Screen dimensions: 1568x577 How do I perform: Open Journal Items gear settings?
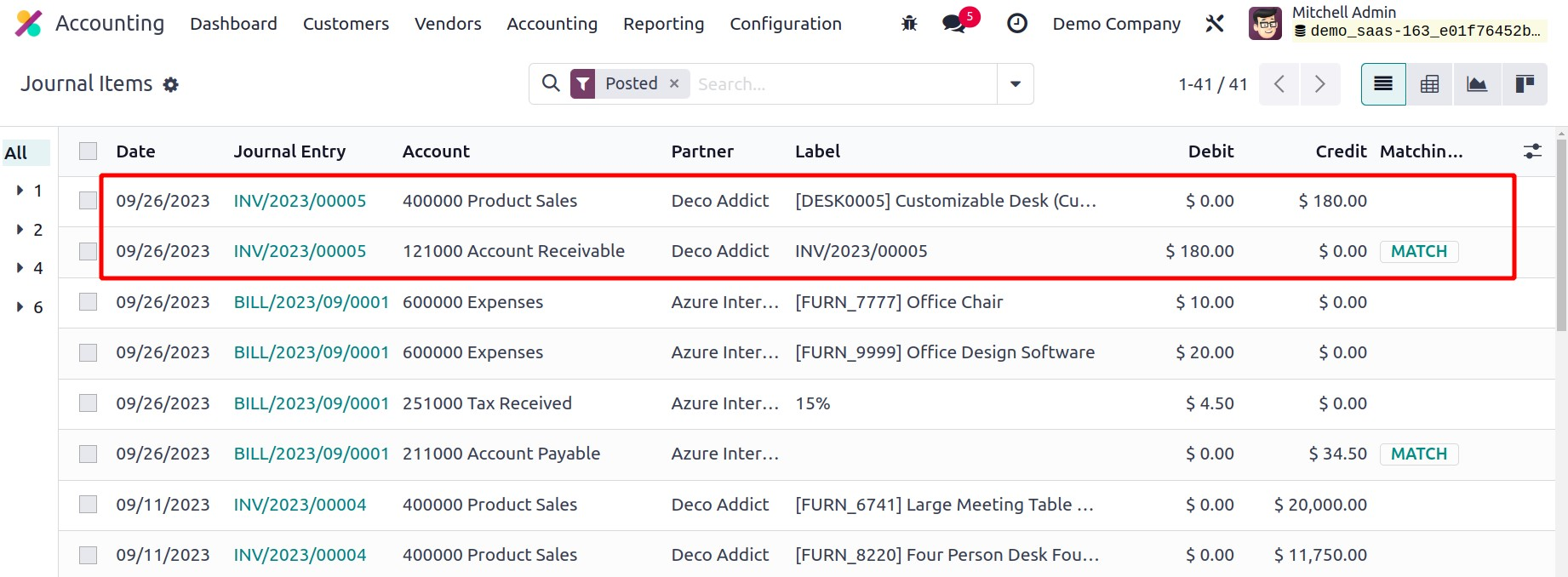171,85
